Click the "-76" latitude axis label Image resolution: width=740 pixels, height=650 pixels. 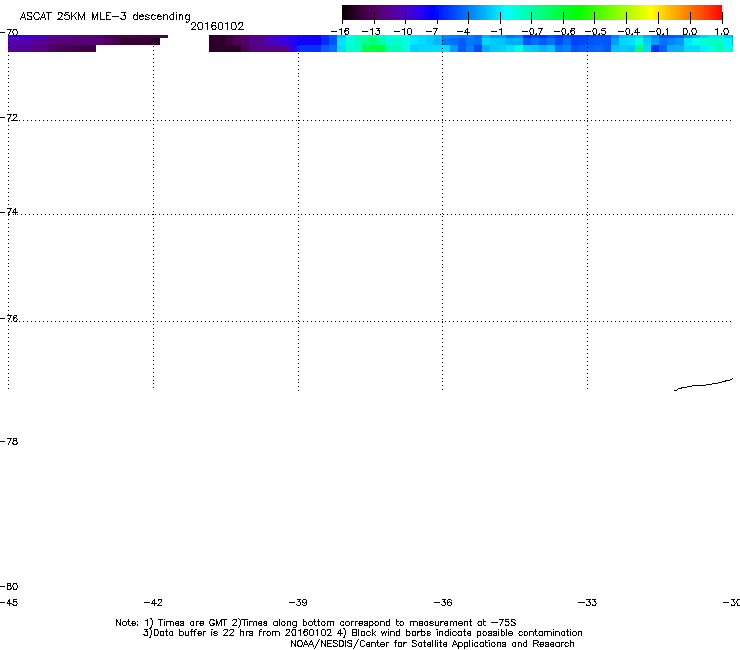9,319
